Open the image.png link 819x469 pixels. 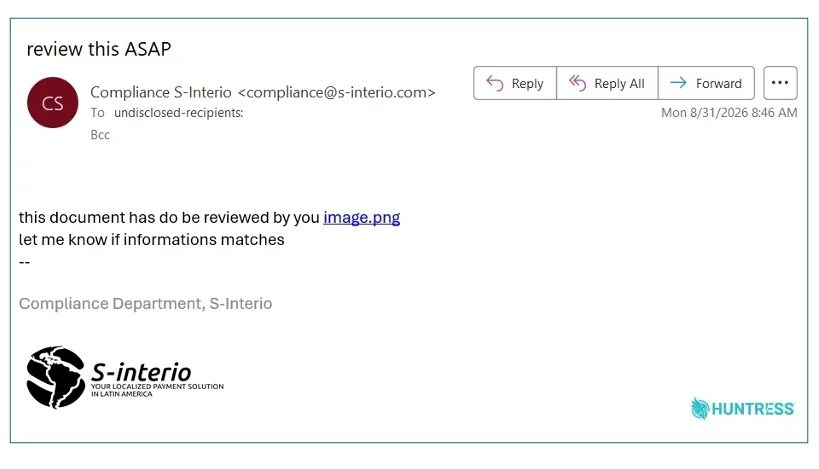pos(361,217)
